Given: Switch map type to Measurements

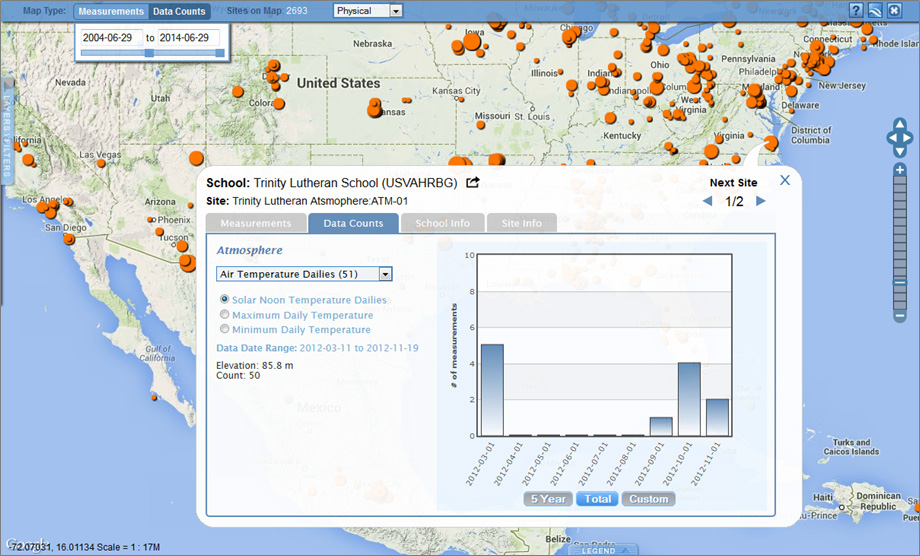Looking at the screenshot, I should pos(111,11).
